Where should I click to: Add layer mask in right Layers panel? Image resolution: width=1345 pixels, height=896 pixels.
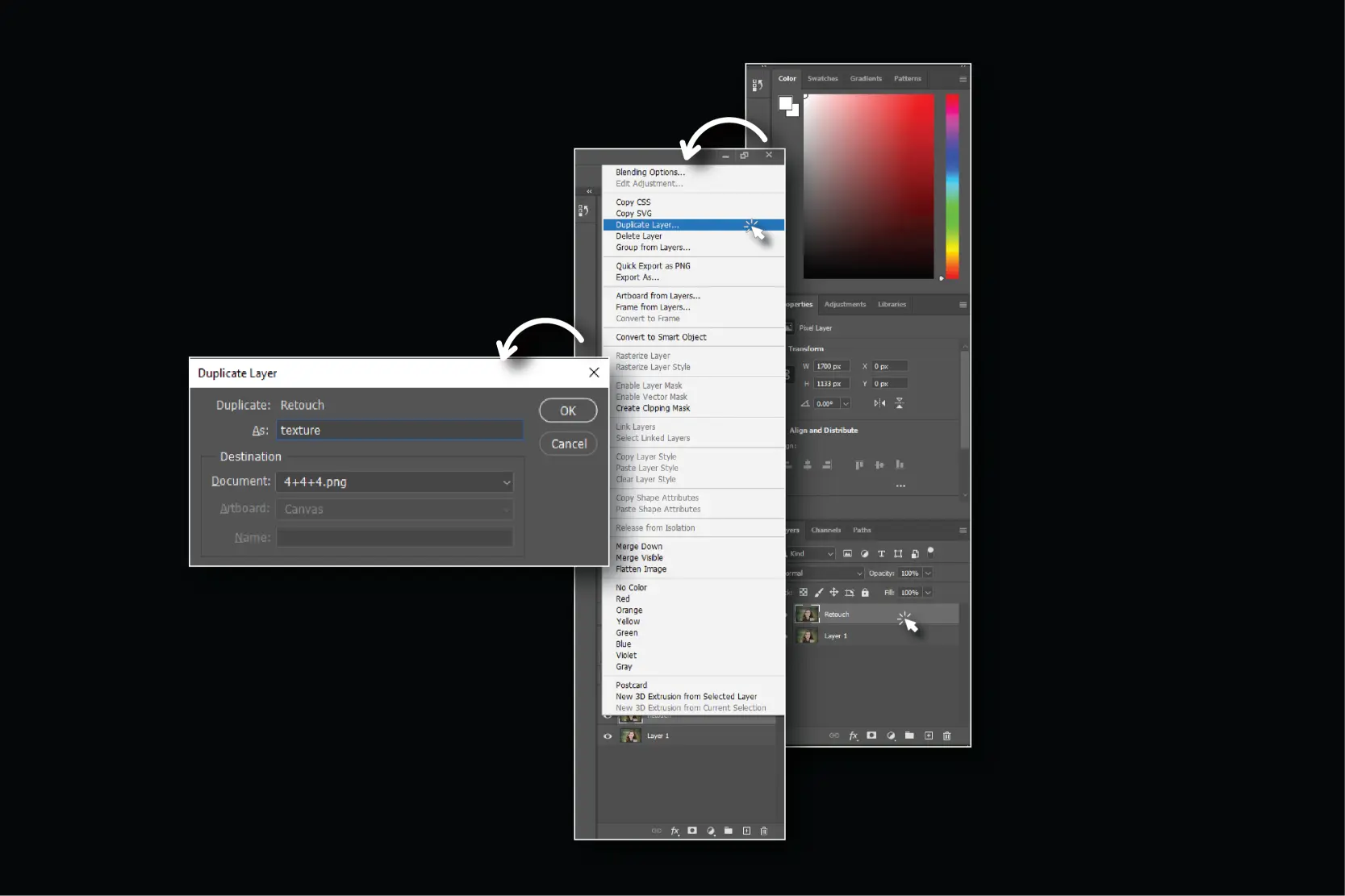coord(871,736)
